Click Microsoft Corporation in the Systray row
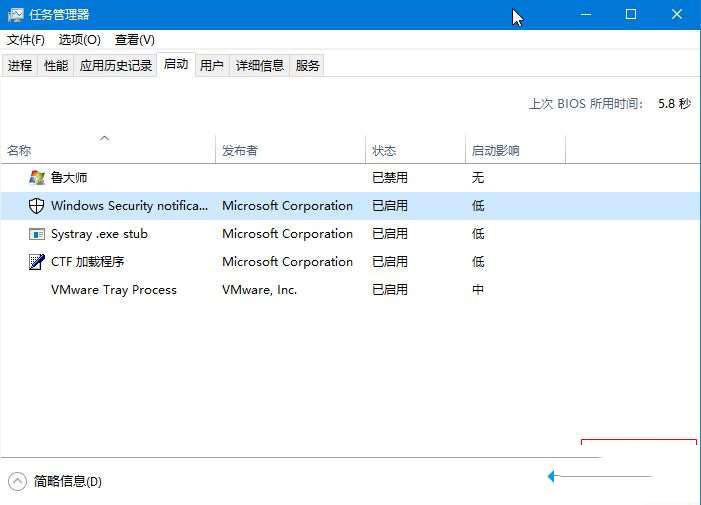The width and height of the screenshot is (701, 505). pos(287,234)
